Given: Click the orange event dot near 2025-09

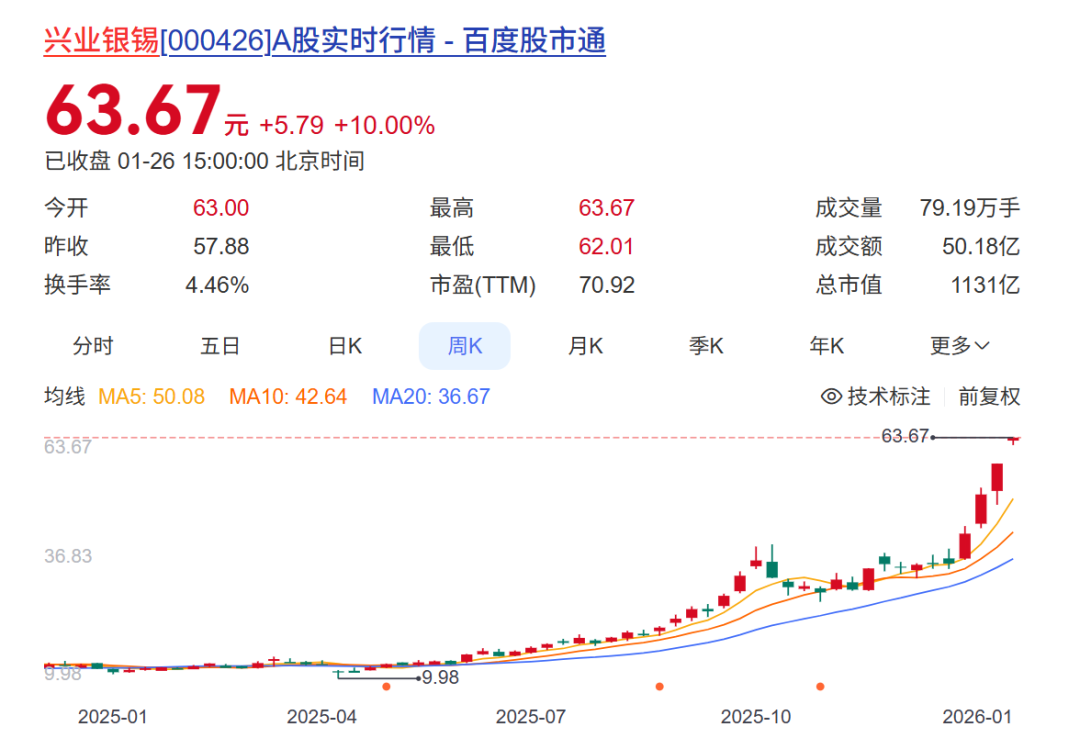Looking at the screenshot, I should [660, 686].
